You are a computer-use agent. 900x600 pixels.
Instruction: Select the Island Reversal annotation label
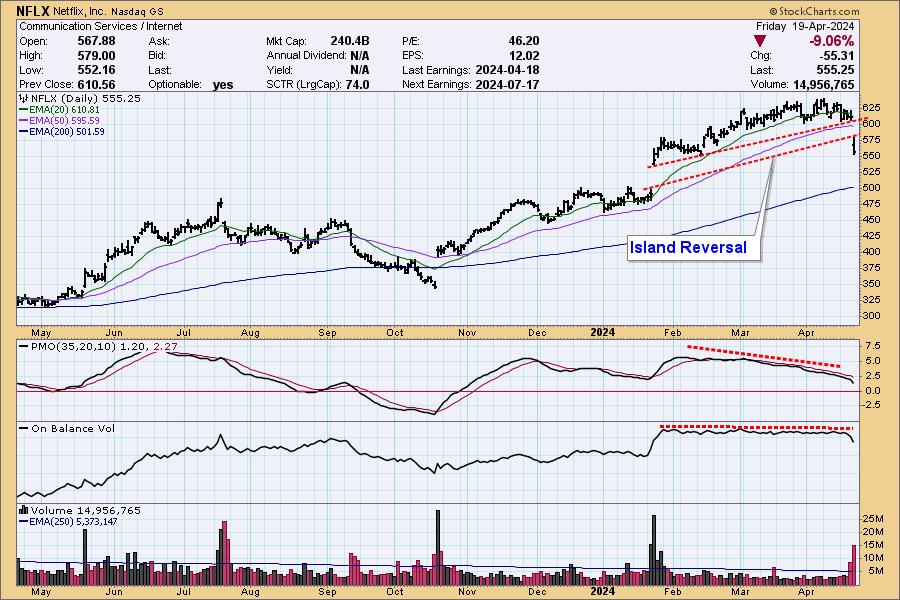coord(688,247)
